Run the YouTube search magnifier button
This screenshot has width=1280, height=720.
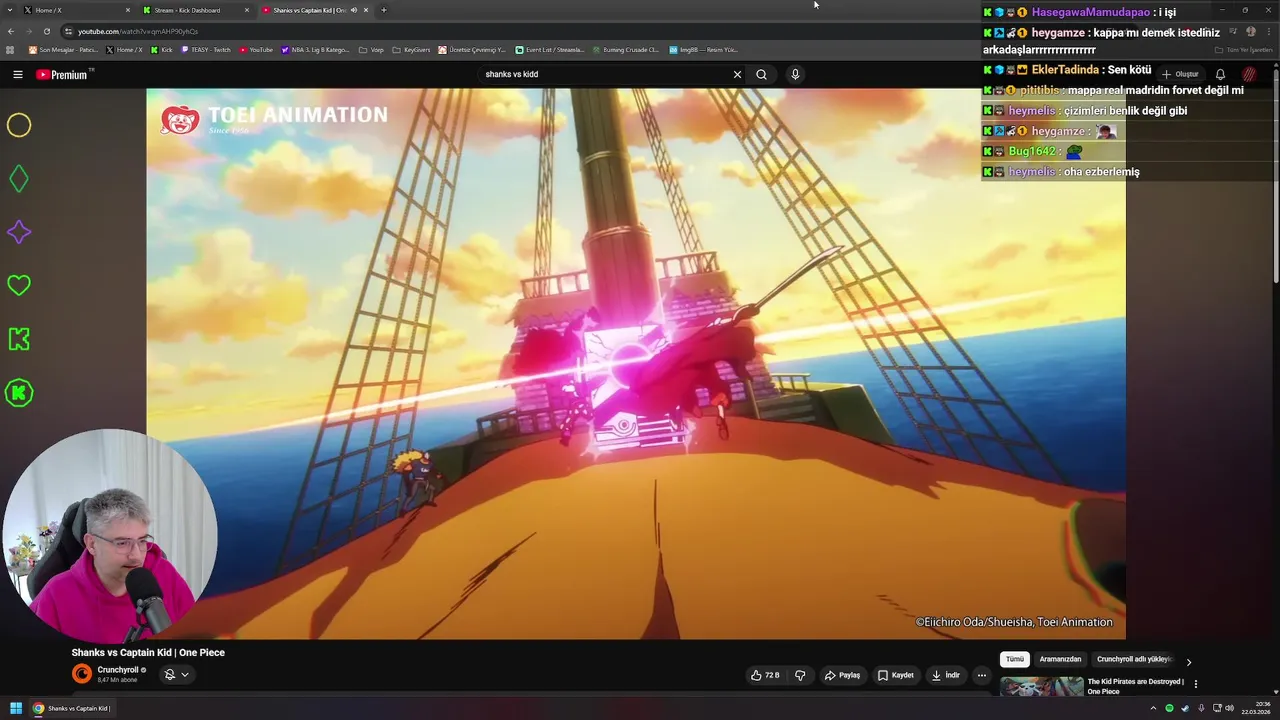(761, 74)
